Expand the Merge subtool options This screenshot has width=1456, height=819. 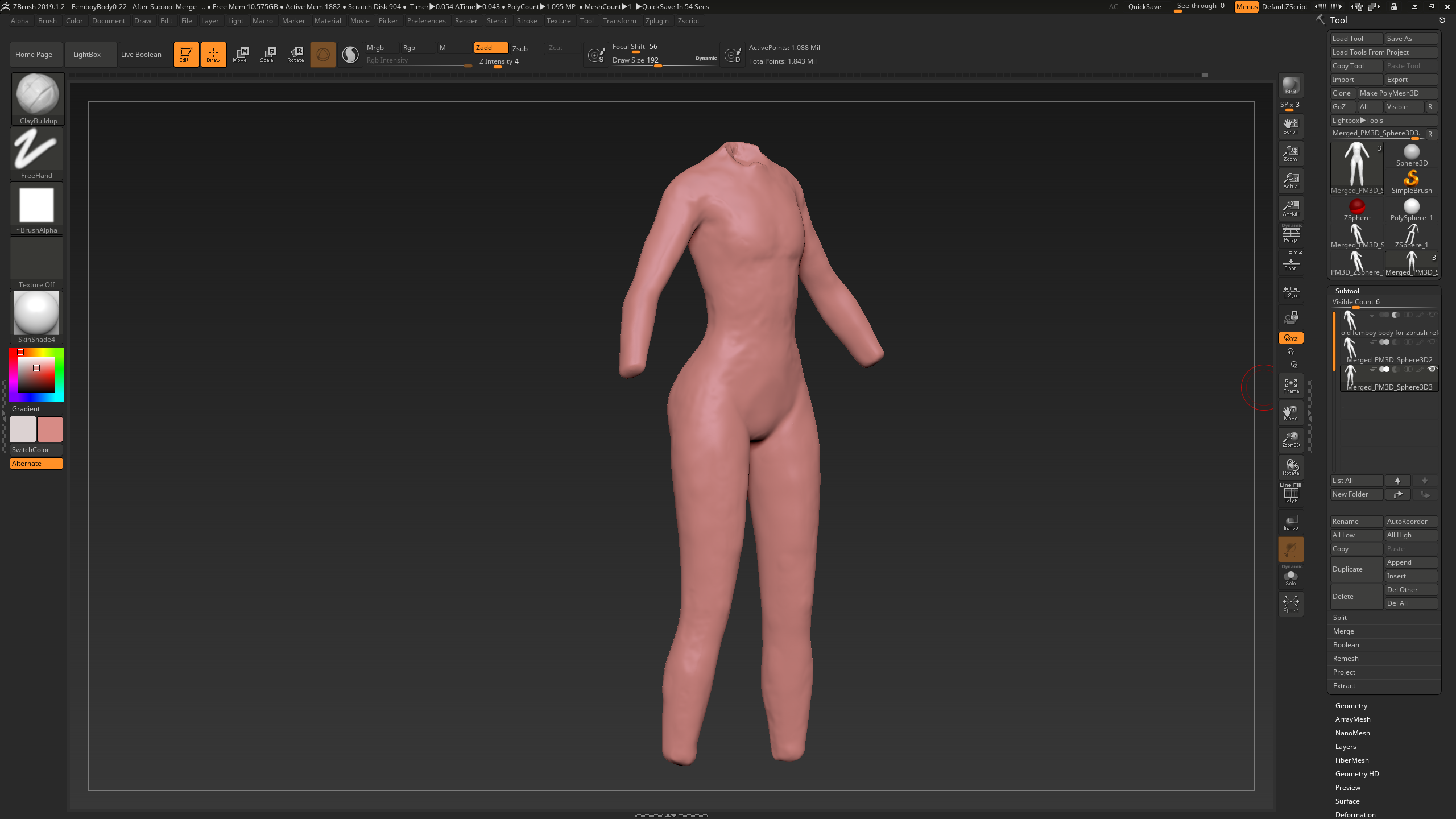(1343, 631)
